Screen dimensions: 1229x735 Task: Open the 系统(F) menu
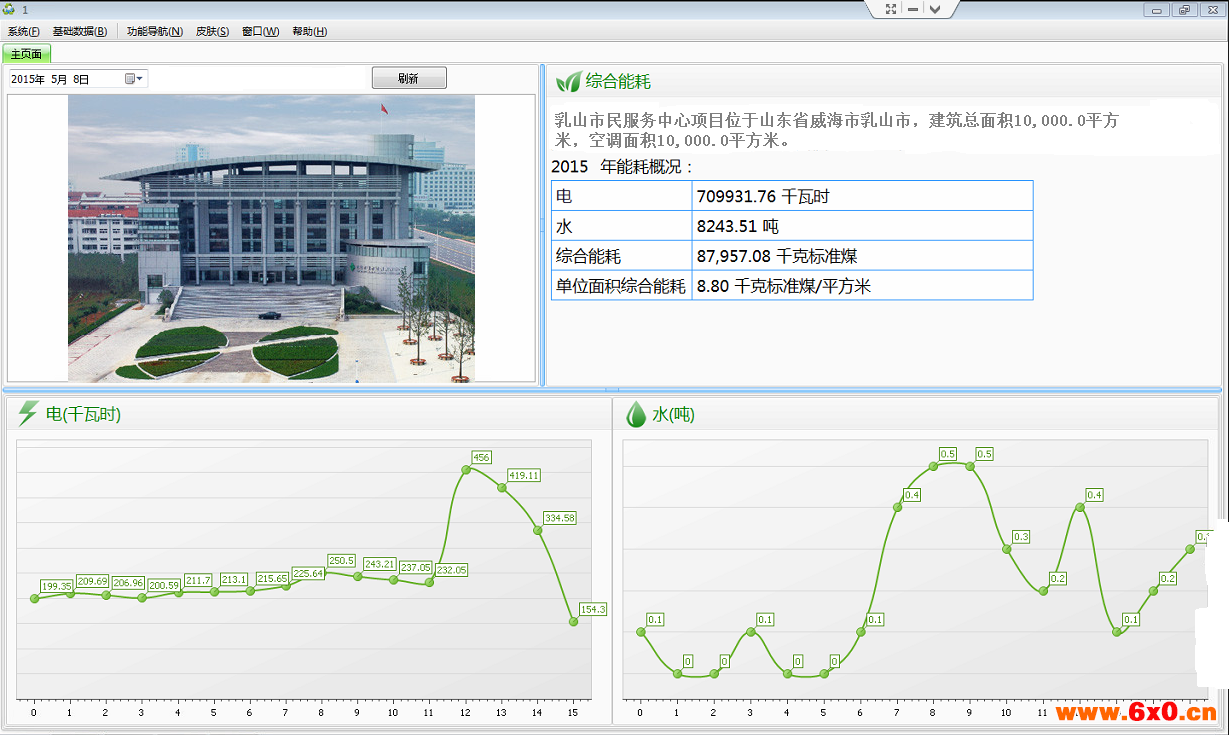[x=24, y=31]
